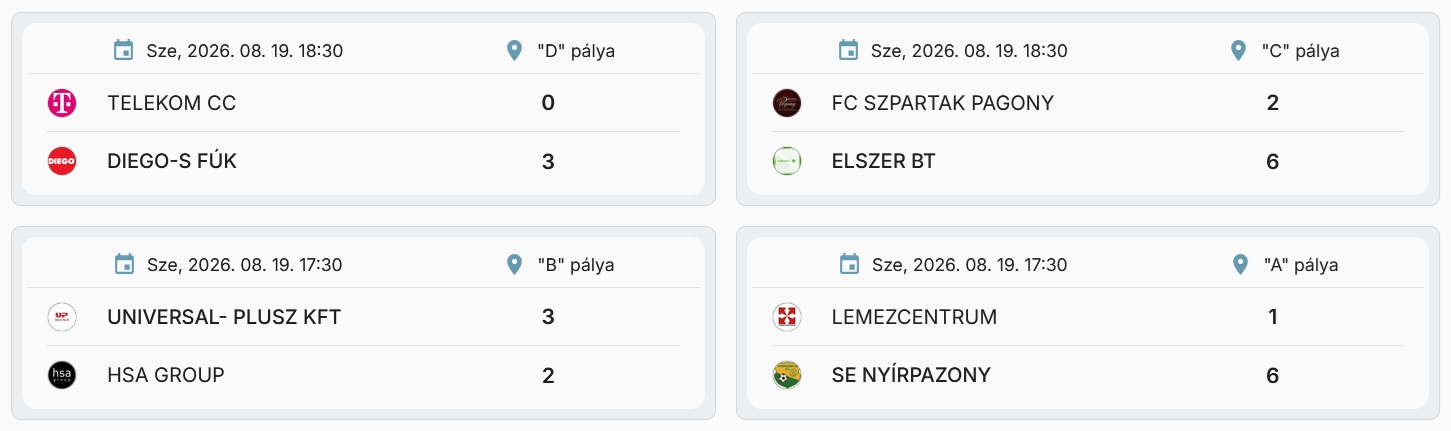Image resolution: width=1451 pixels, height=431 pixels.
Task: Click location pin next to "C" pálya
Action: click(1239, 50)
